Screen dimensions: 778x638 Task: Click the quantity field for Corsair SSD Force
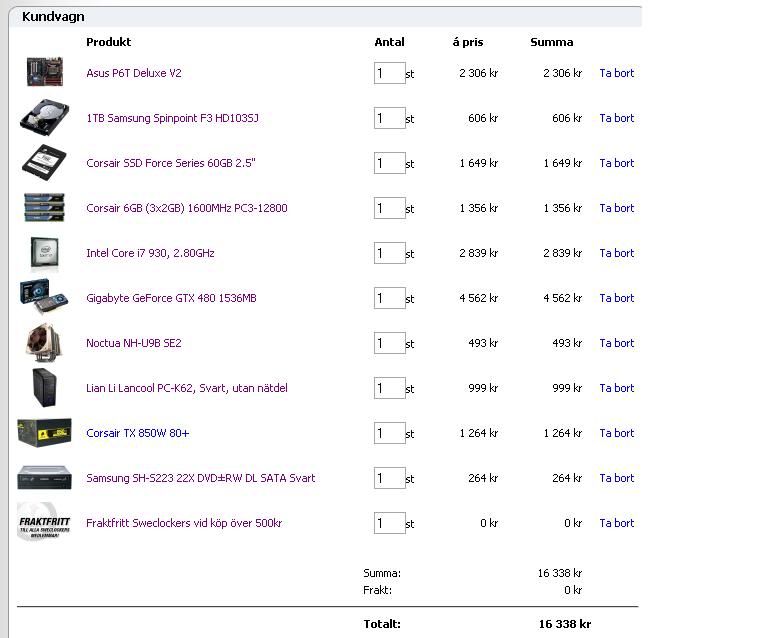coord(389,163)
